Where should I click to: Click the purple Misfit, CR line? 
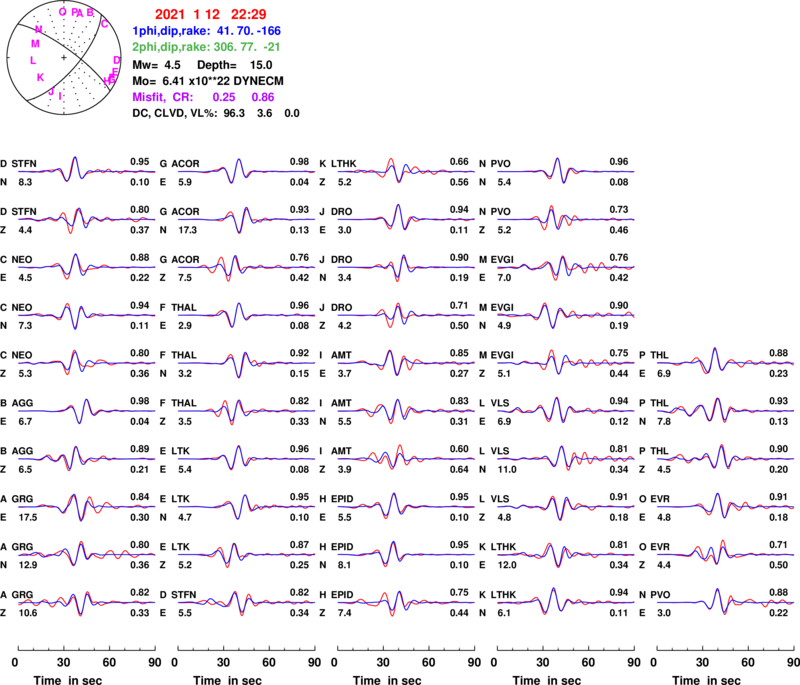coord(203,97)
